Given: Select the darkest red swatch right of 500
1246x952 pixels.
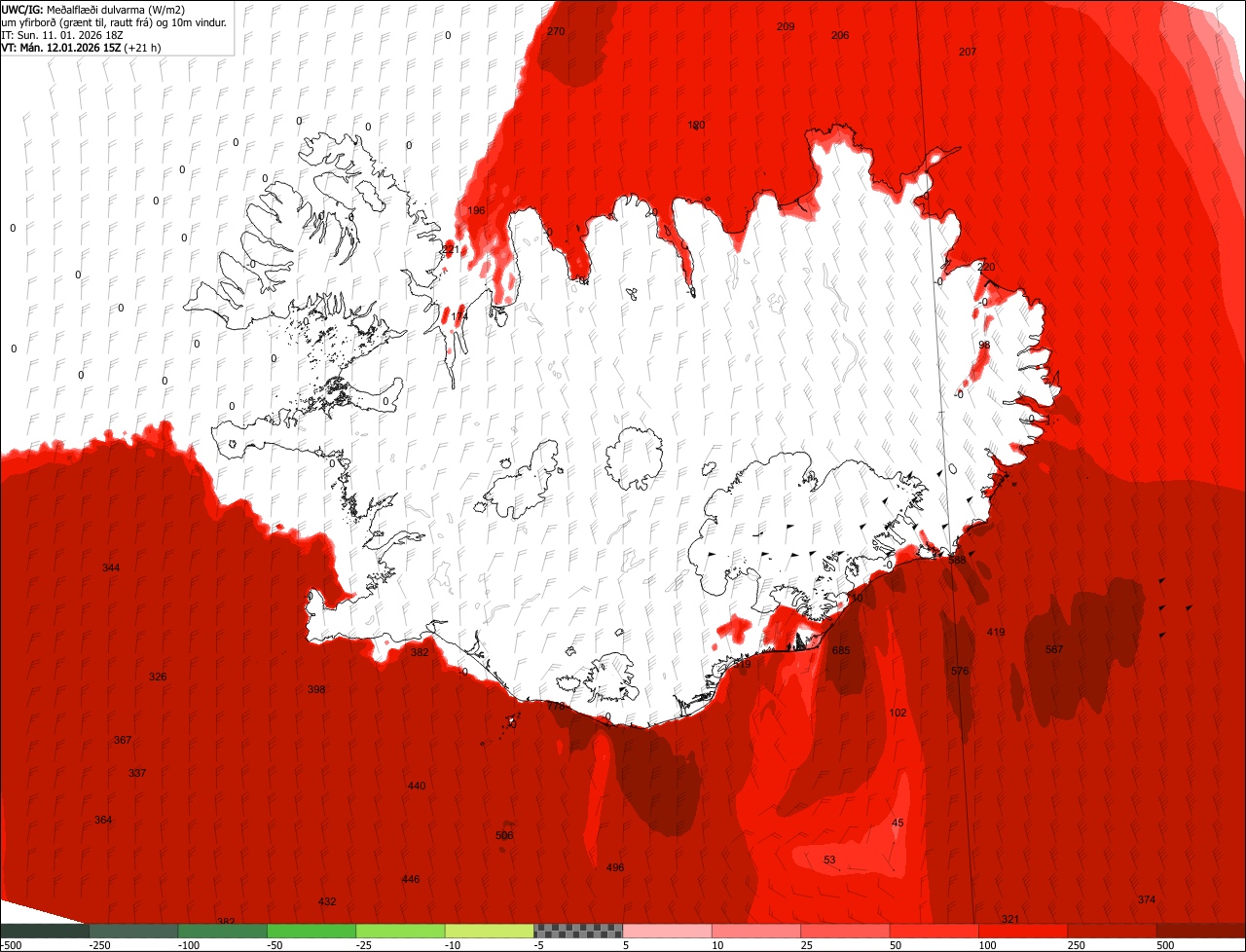Looking at the screenshot, I should tap(1201, 931).
